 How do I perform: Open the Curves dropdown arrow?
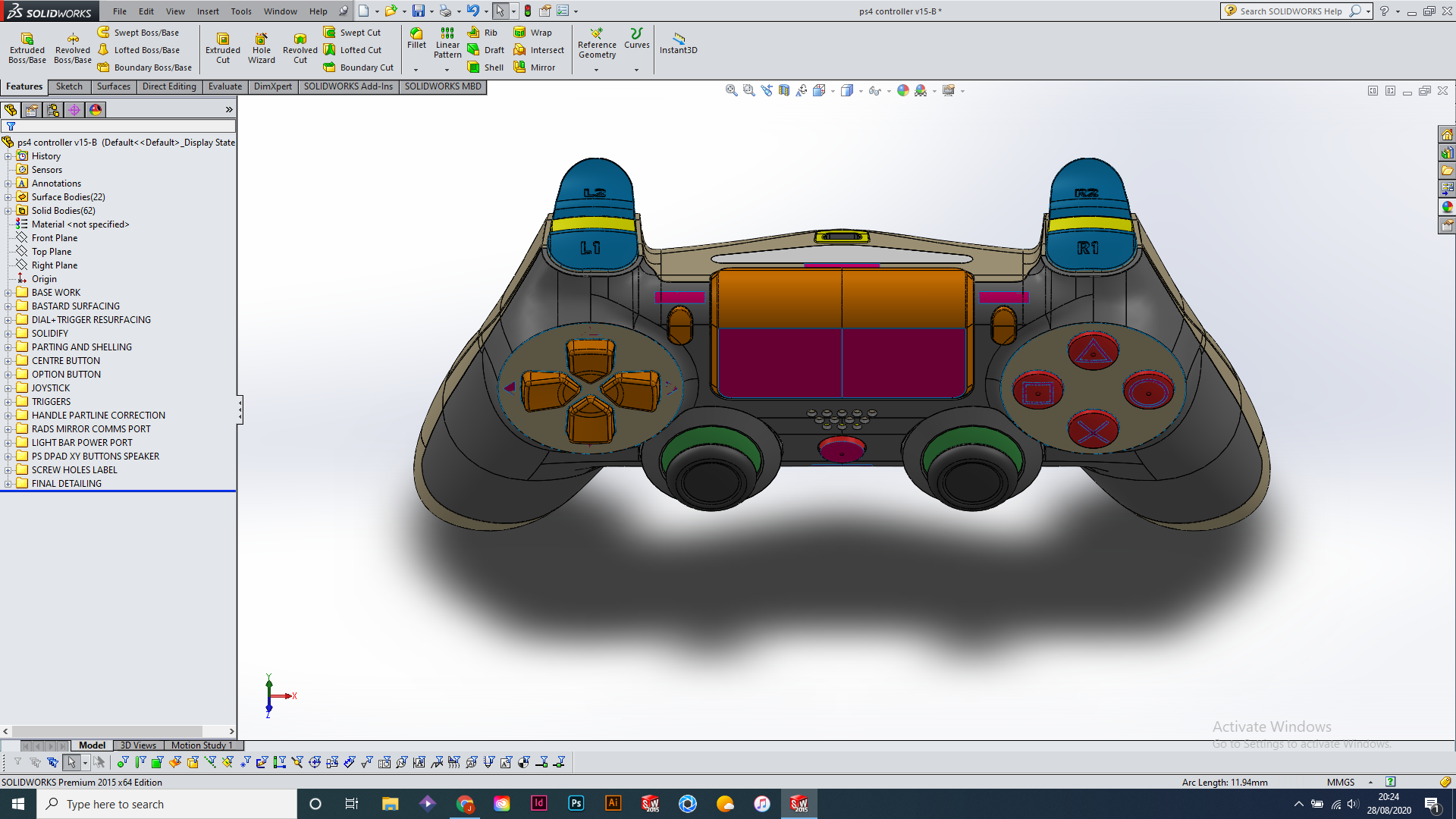click(x=636, y=70)
